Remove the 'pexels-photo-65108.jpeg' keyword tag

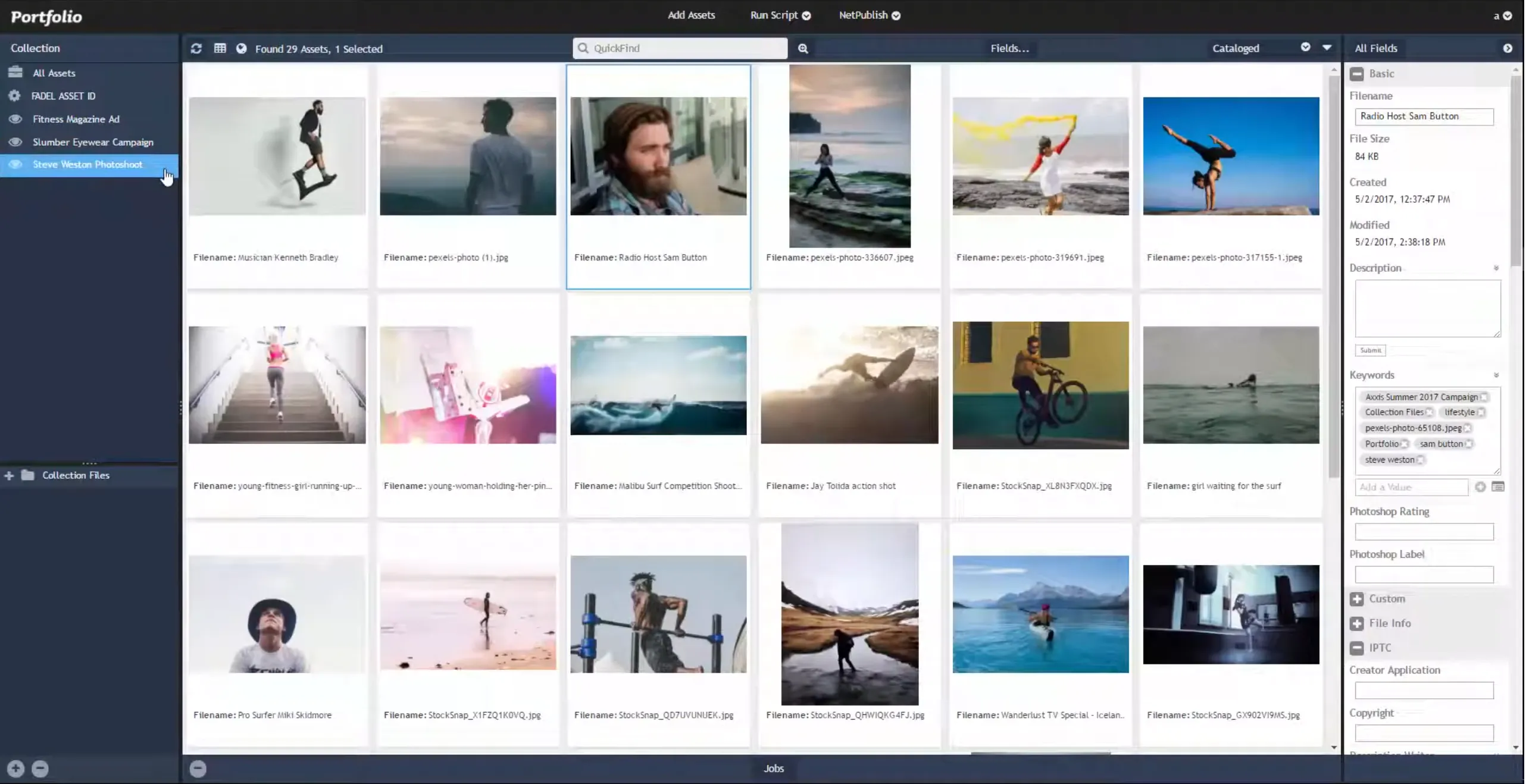[x=1467, y=428]
